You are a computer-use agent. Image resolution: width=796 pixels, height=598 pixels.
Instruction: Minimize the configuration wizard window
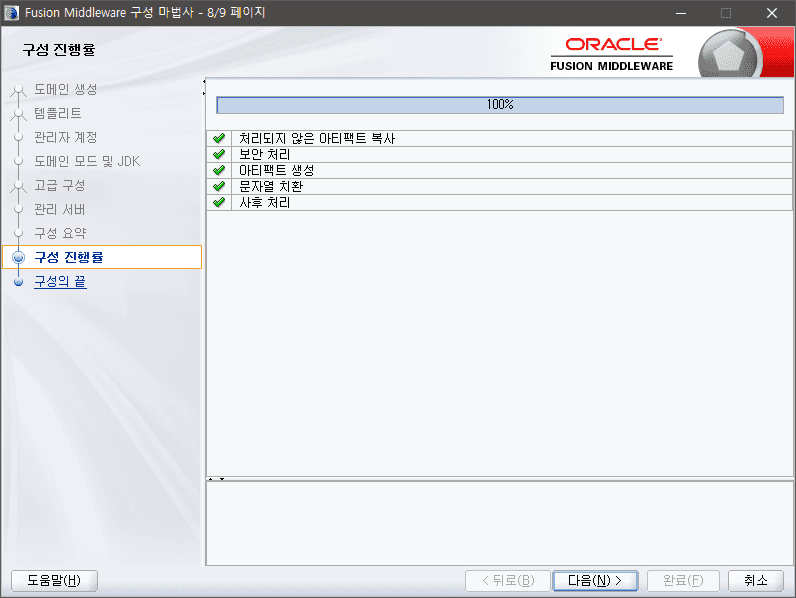[x=681, y=13]
